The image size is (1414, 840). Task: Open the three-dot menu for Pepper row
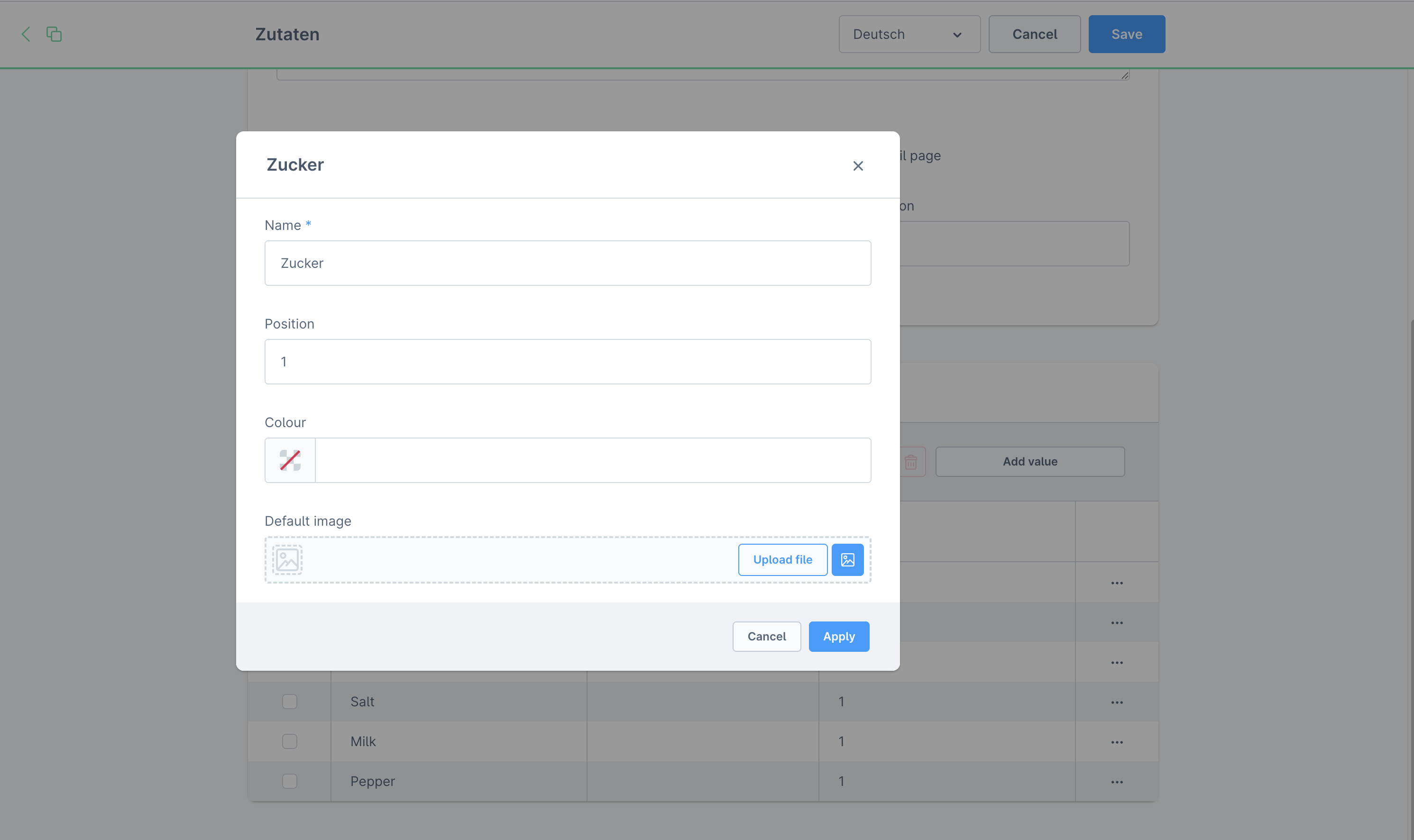point(1116,782)
